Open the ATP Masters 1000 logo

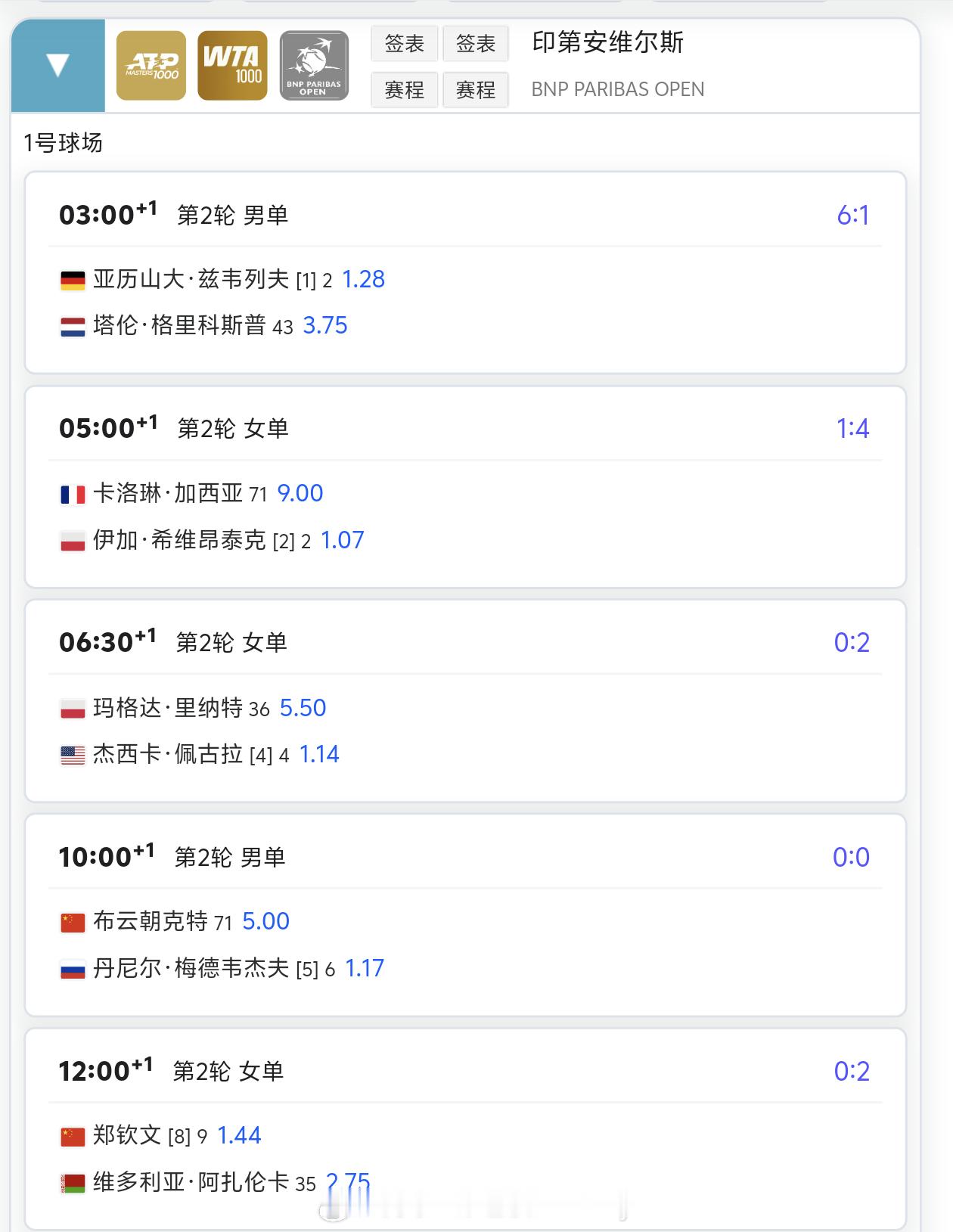coord(151,65)
